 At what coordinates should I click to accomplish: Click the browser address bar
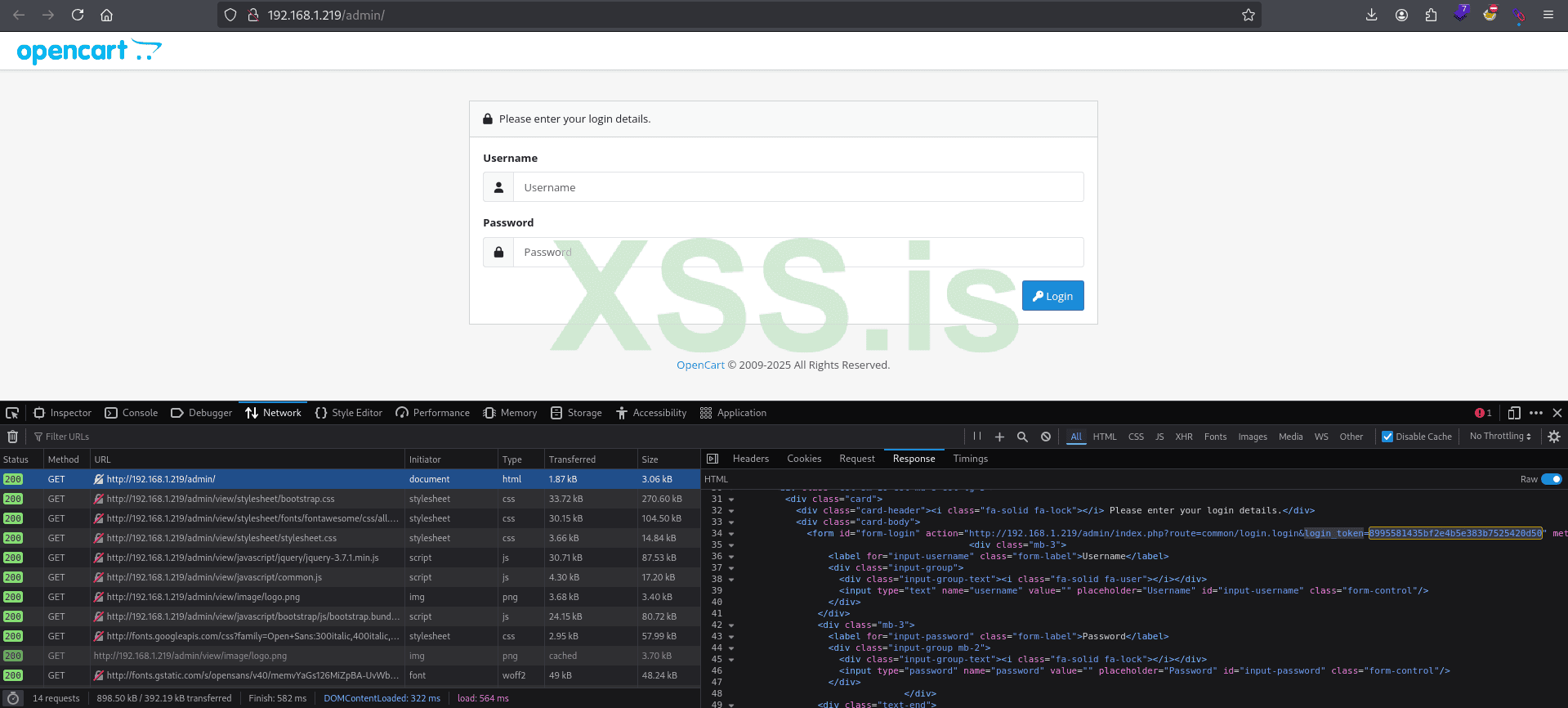(739, 15)
